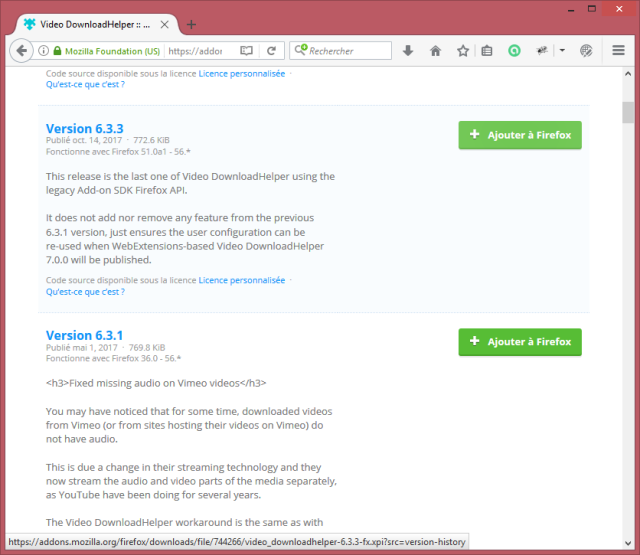Open the Downloads arrow icon
The height and width of the screenshot is (555, 640).
pos(408,51)
